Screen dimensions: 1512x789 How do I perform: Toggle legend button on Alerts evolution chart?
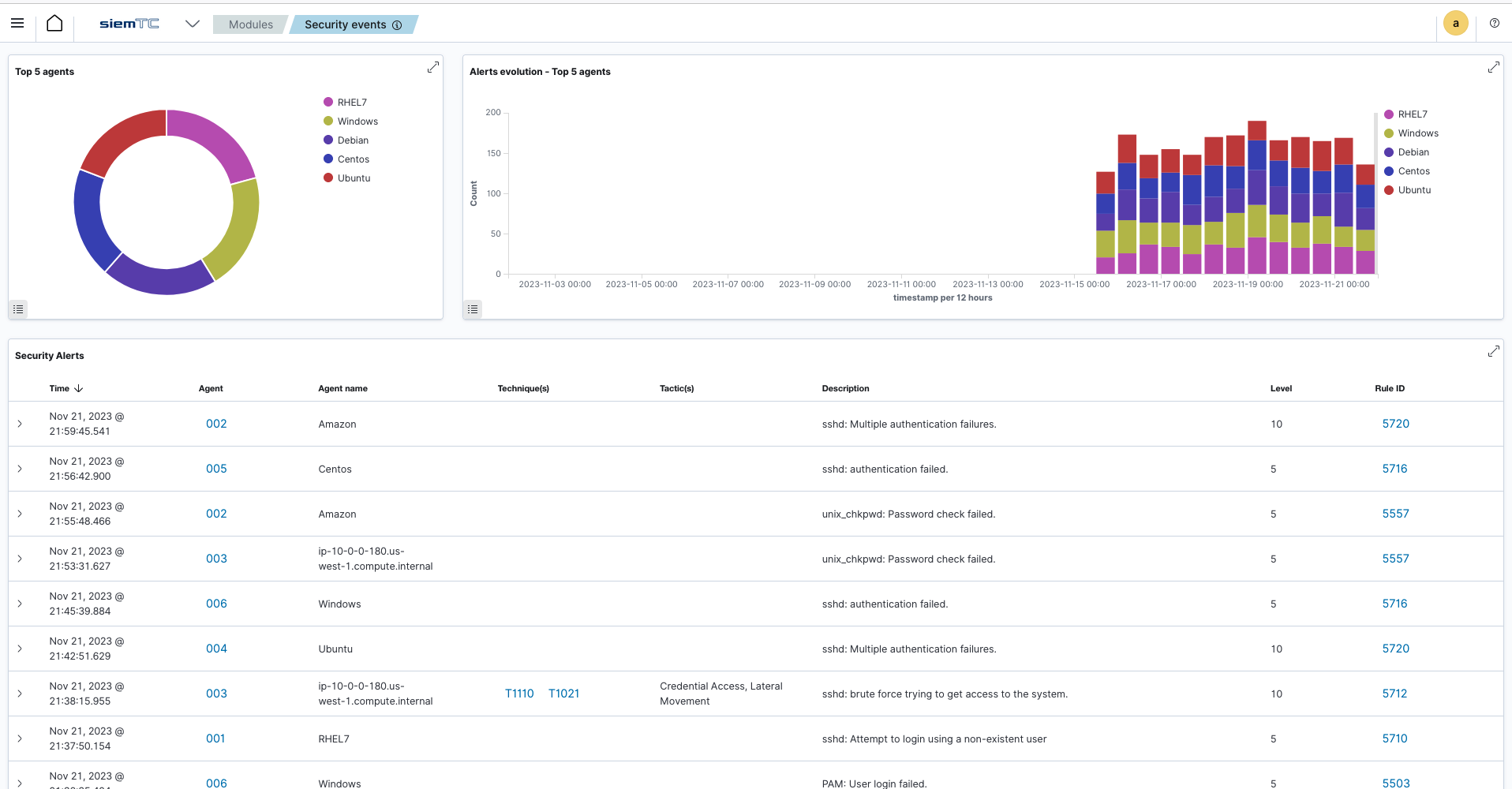point(473,309)
